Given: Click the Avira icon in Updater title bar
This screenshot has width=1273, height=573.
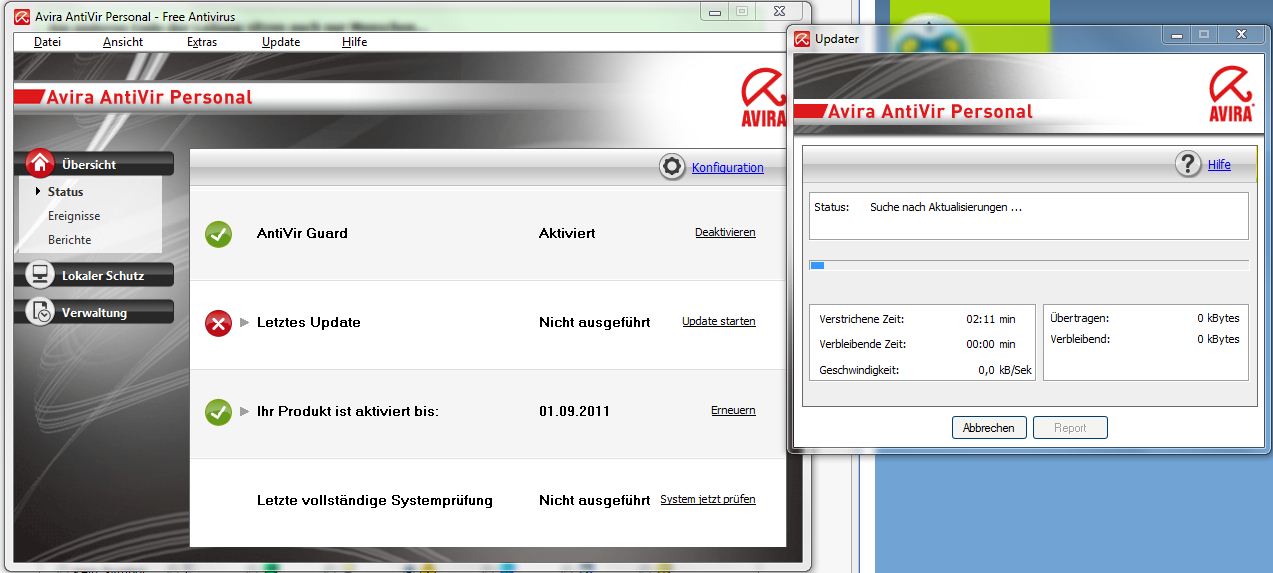Looking at the screenshot, I should pos(802,39).
